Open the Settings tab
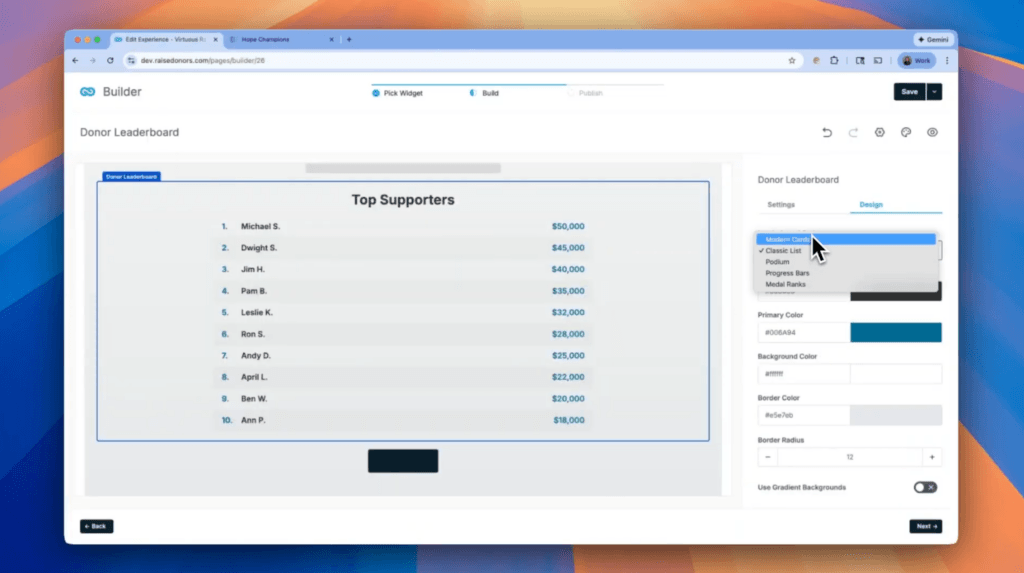The height and width of the screenshot is (573, 1024). click(781, 205)
